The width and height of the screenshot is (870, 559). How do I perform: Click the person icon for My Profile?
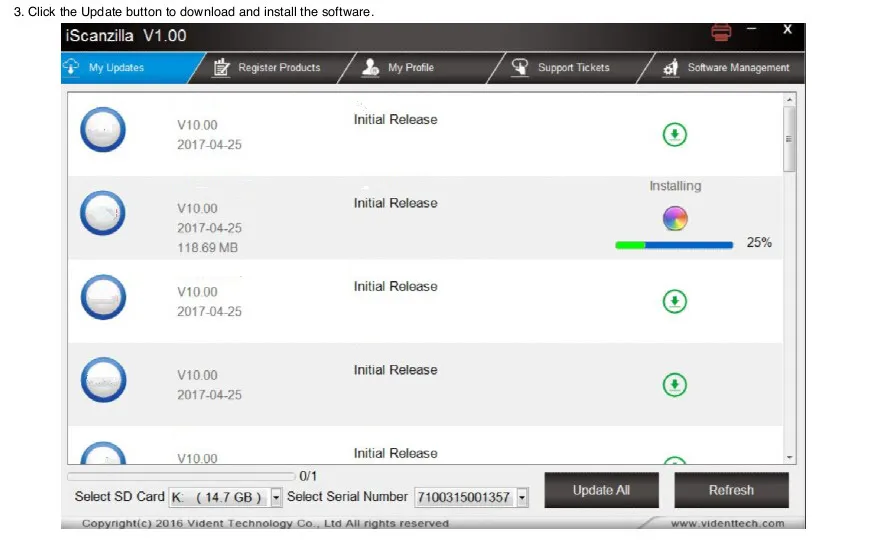click(x=371, y=67)
